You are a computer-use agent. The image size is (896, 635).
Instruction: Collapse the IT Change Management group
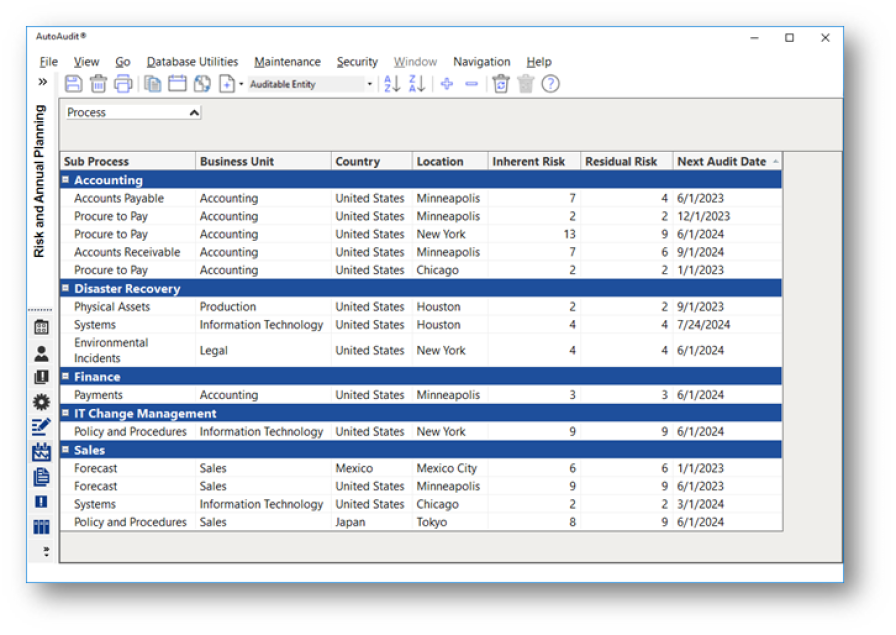65,413
